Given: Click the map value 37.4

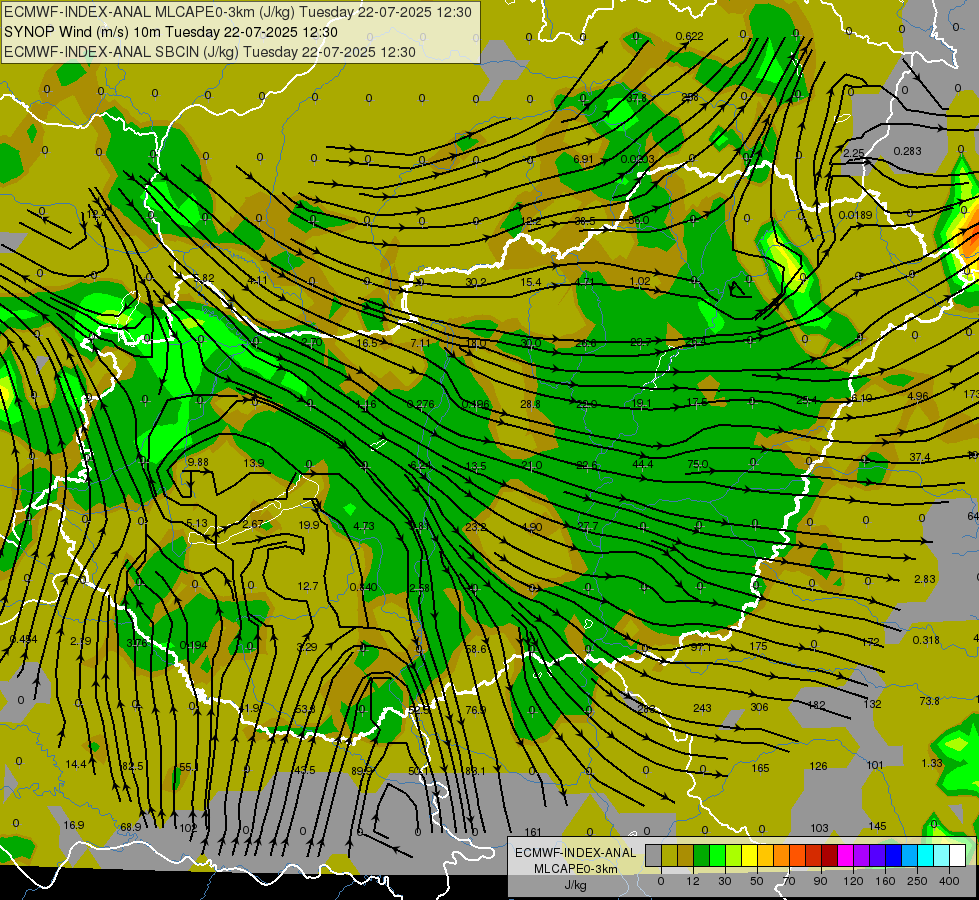Looking at the screenshot, I should point(919,458).
